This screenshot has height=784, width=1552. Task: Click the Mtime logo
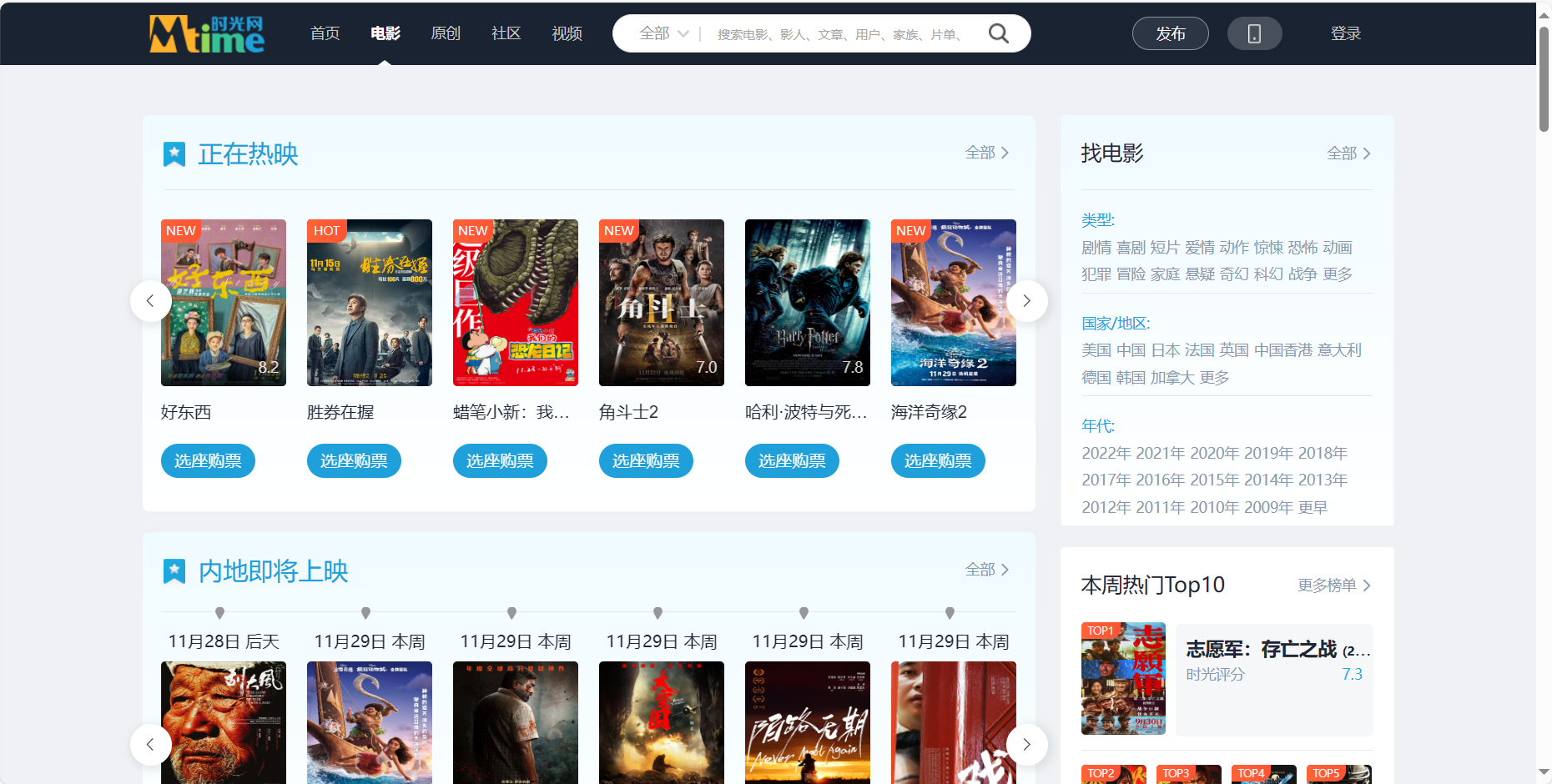[206, 33]
